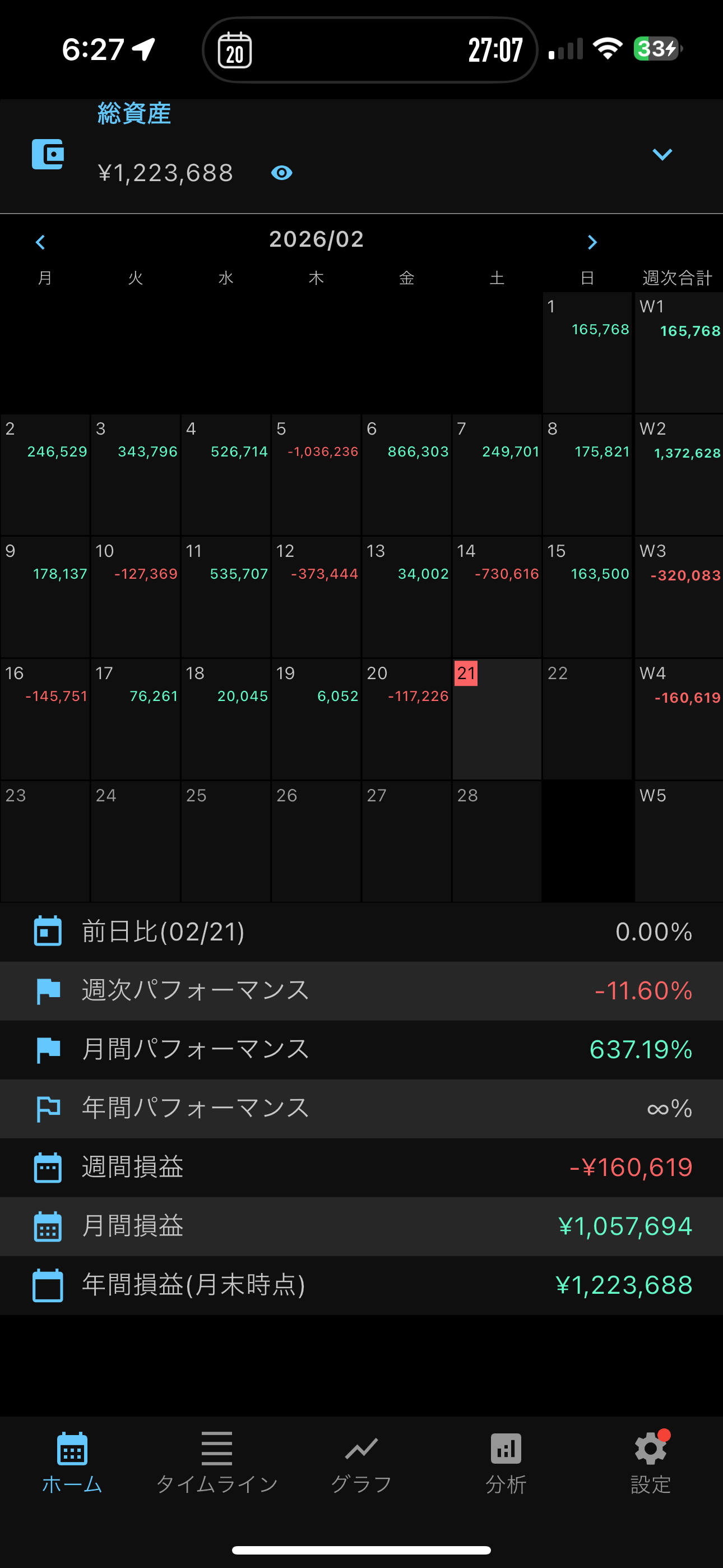Go to previous month with left arrow

41,242
